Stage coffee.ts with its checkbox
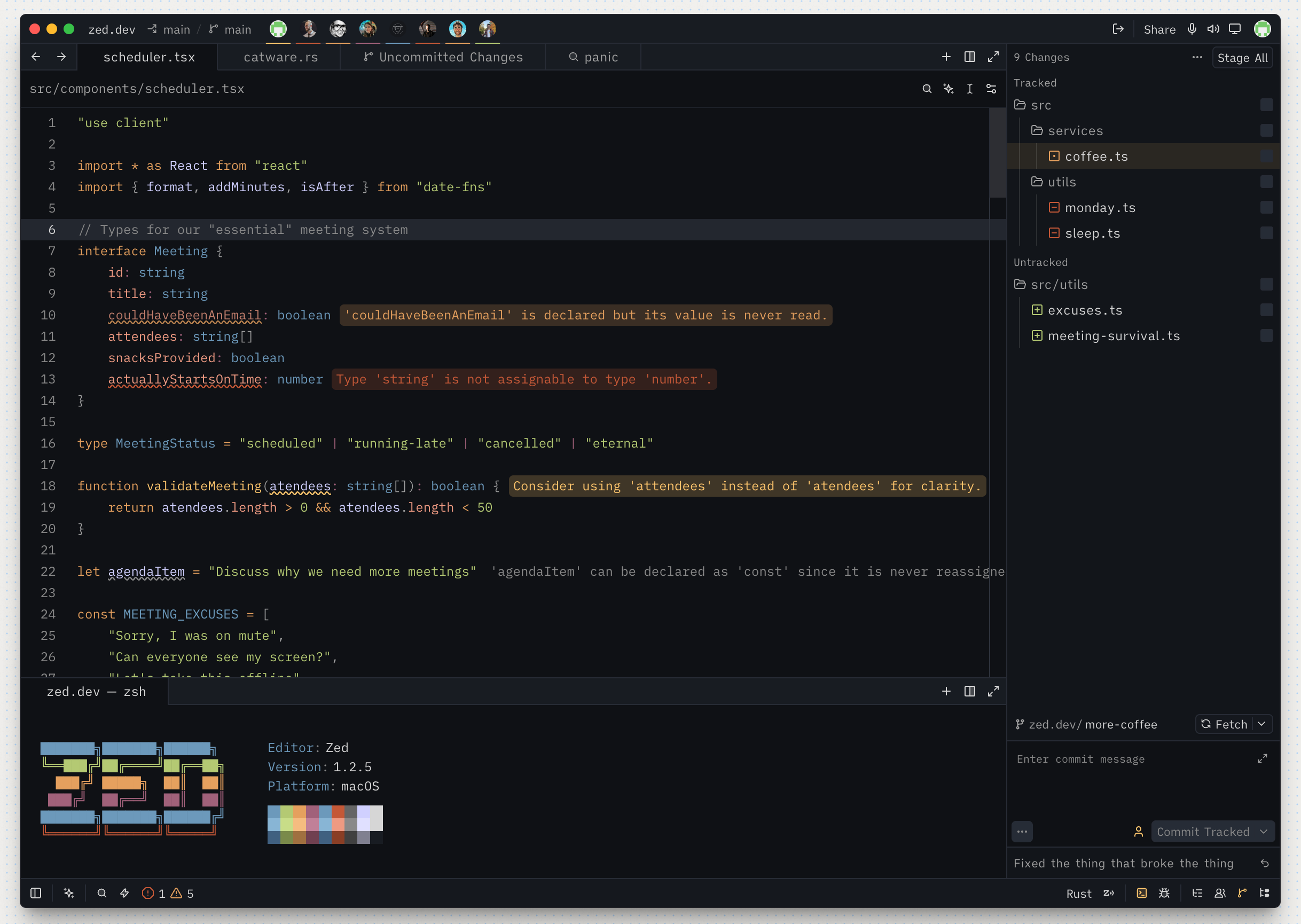 tap(1266, 156)
